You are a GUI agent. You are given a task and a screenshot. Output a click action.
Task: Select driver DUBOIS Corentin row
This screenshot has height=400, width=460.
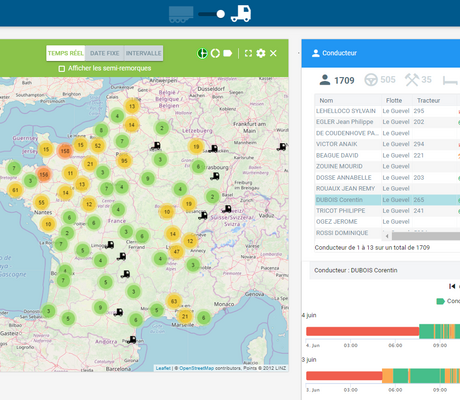pos(387,200)
